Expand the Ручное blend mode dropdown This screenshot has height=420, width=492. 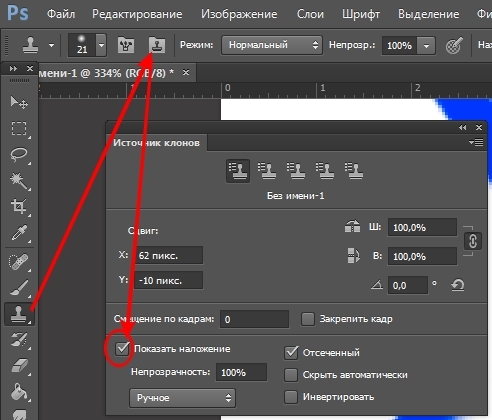point(182,398)
